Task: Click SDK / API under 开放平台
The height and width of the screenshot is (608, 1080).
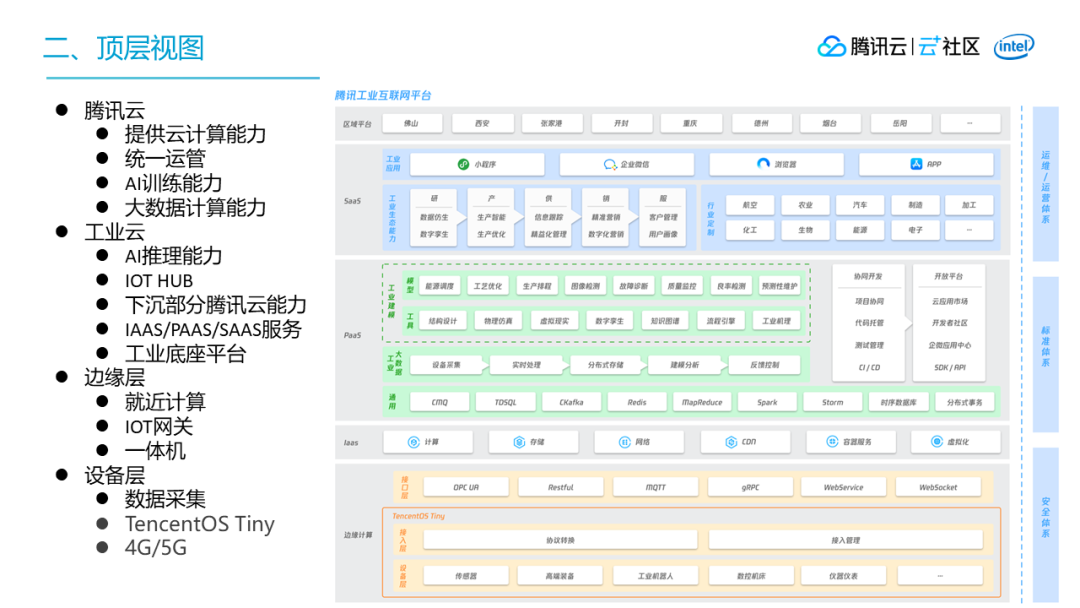Action: pyautogui.click(x=950, y=368)
